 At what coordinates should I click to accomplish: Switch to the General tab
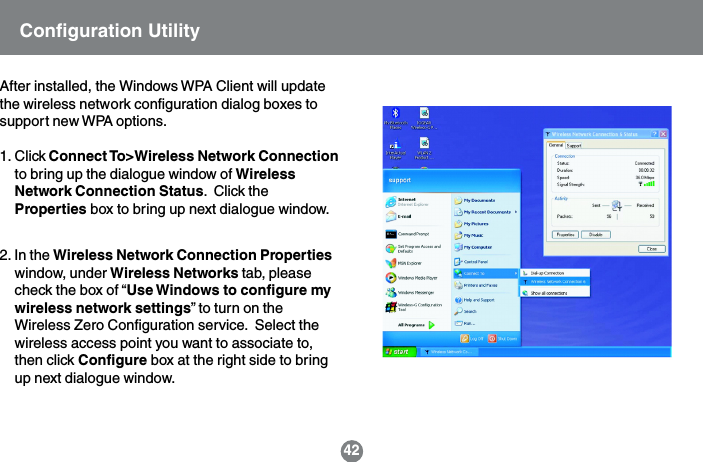[555, 145]
